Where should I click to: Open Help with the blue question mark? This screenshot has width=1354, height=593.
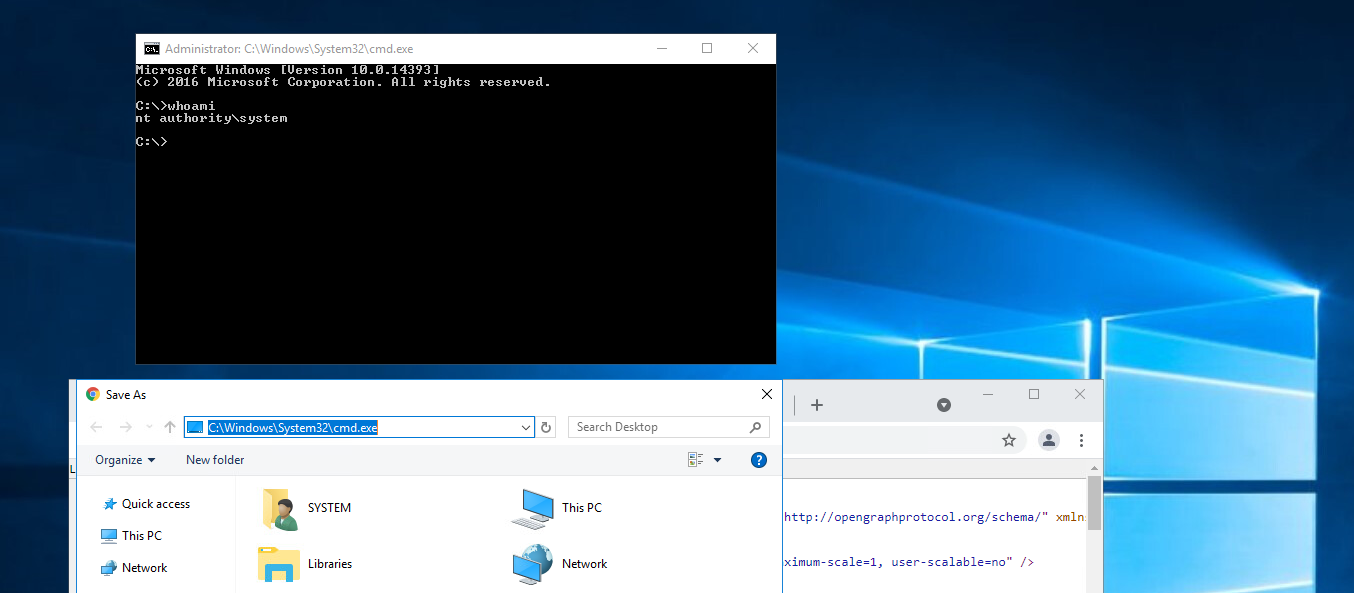coord(759,460)
